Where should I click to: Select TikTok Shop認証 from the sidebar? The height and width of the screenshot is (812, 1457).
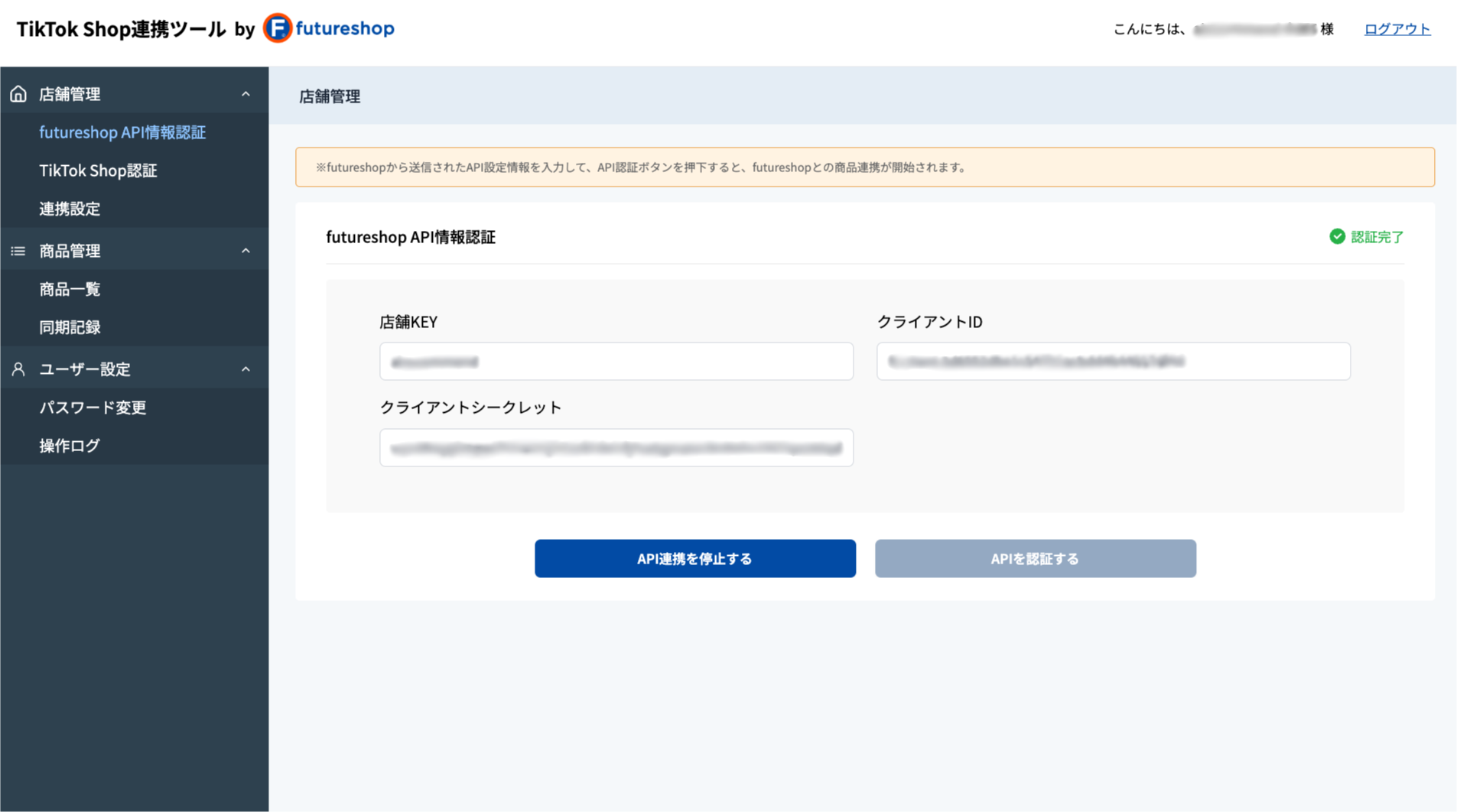(98, 170)
